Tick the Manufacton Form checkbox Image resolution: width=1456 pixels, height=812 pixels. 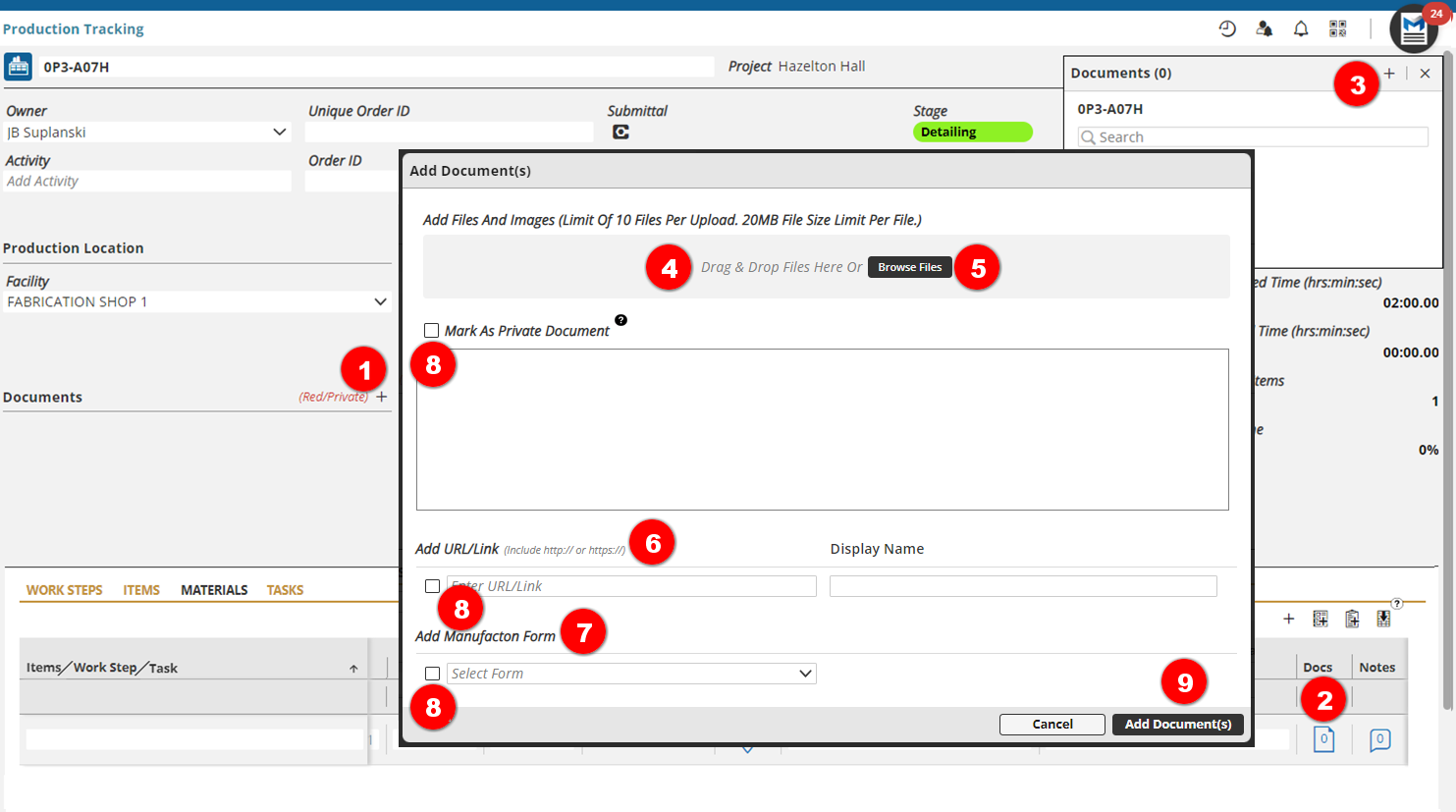click(432, 674)
